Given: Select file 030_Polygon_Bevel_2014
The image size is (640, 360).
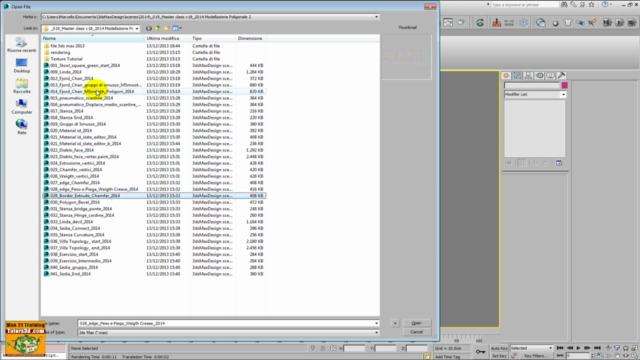Looking at the screenshot, I should pos(74,202).
